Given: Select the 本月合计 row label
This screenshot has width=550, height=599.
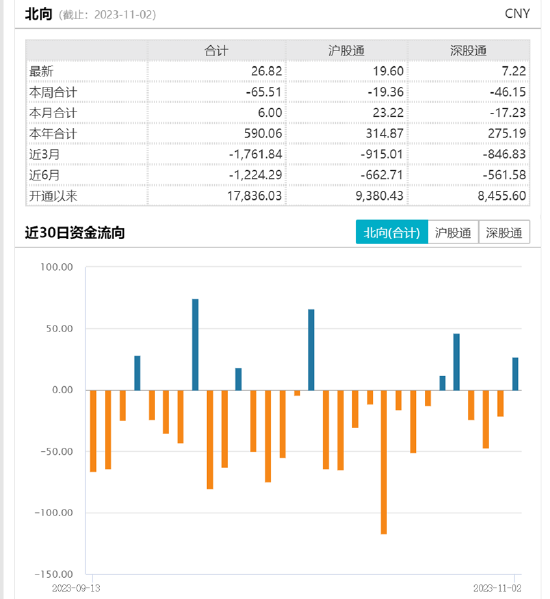Looking at the screenshot, I should (x=53, y=113).
